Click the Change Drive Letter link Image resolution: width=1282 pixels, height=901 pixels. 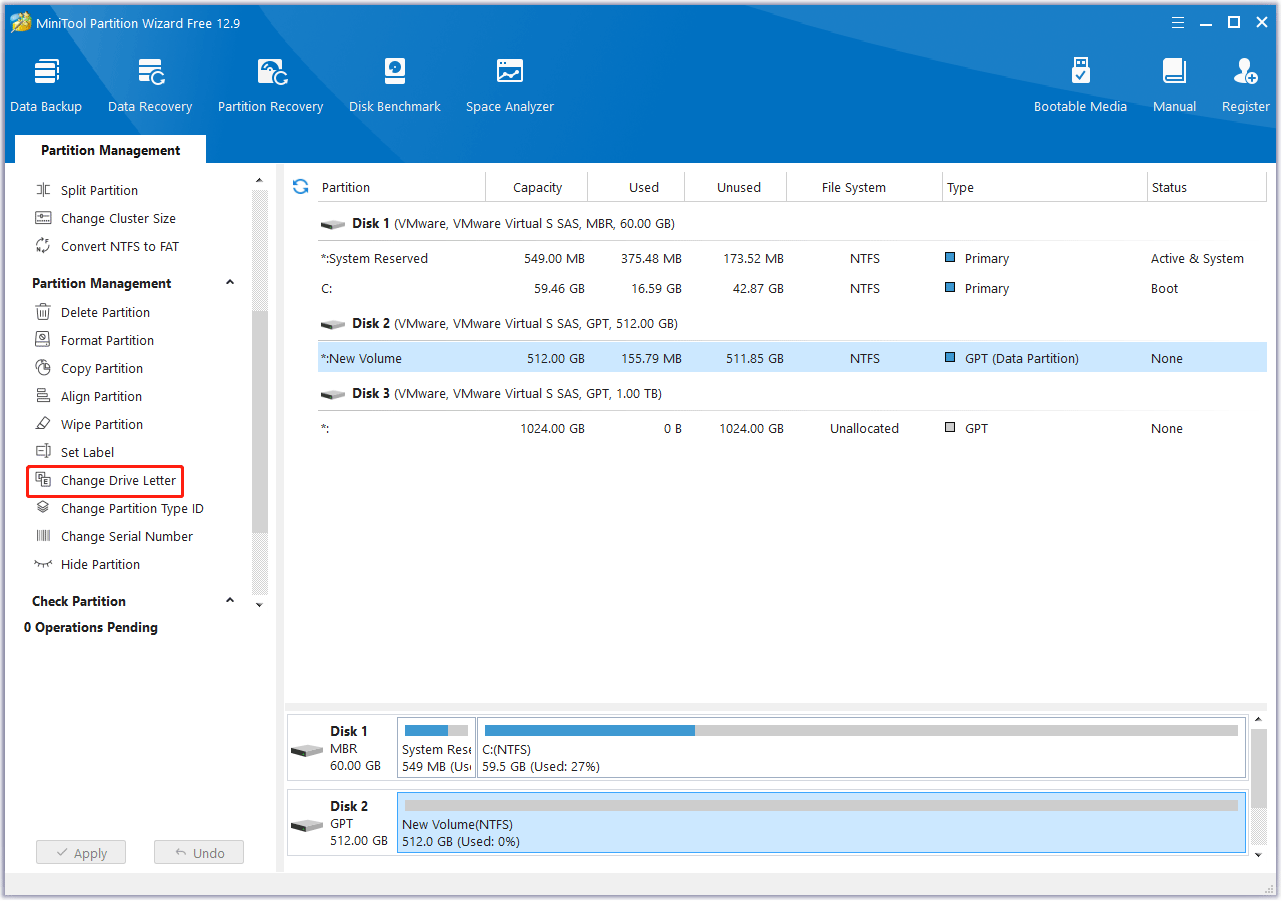[x=118, y=480]
